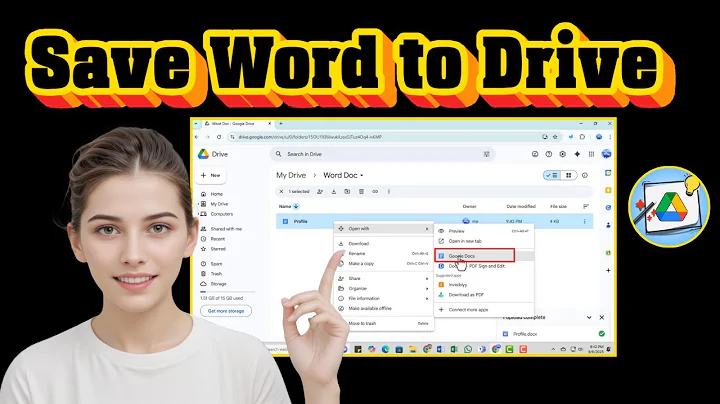This screenshot has height=404, width=720.
Task: Collapse the upload complete panel
Action: (x=589, y=317)
